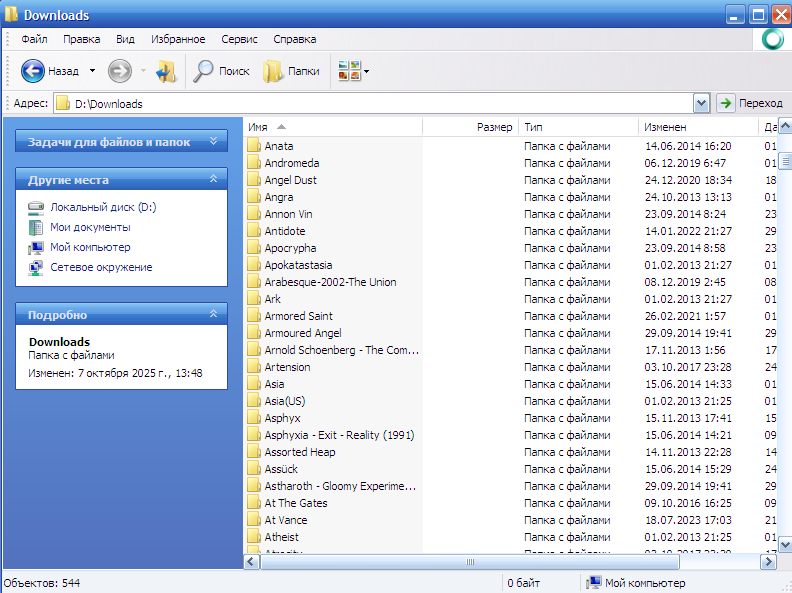Open the Forward button history dropdown

(143, 71)
